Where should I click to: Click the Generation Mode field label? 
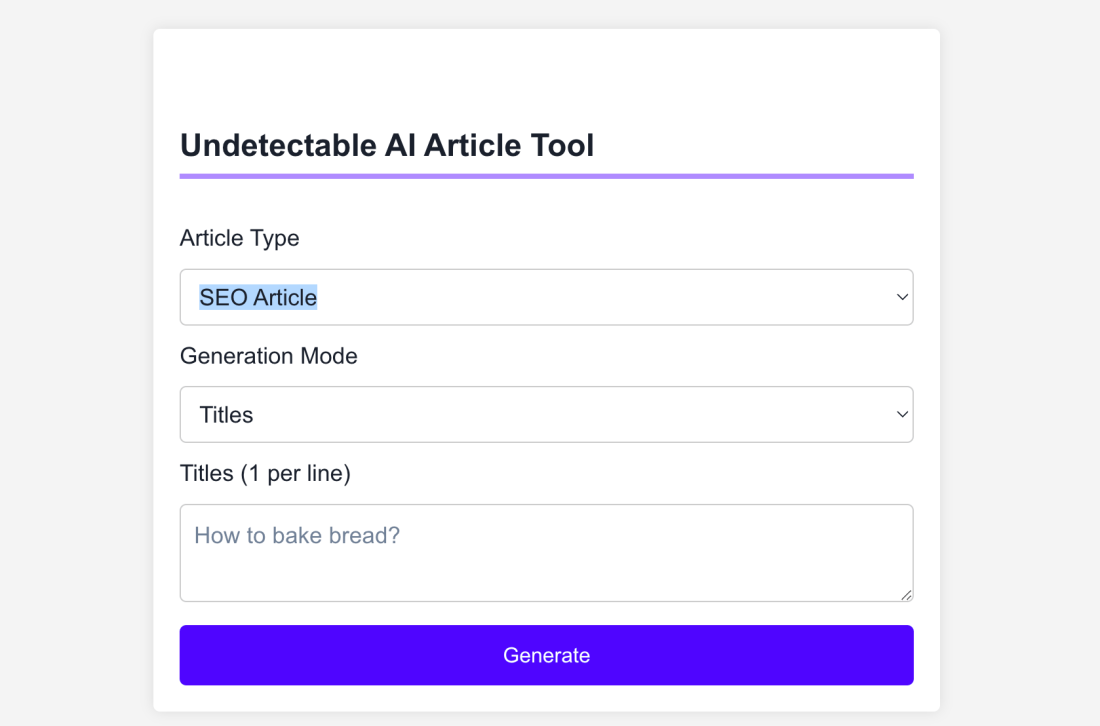268,356
